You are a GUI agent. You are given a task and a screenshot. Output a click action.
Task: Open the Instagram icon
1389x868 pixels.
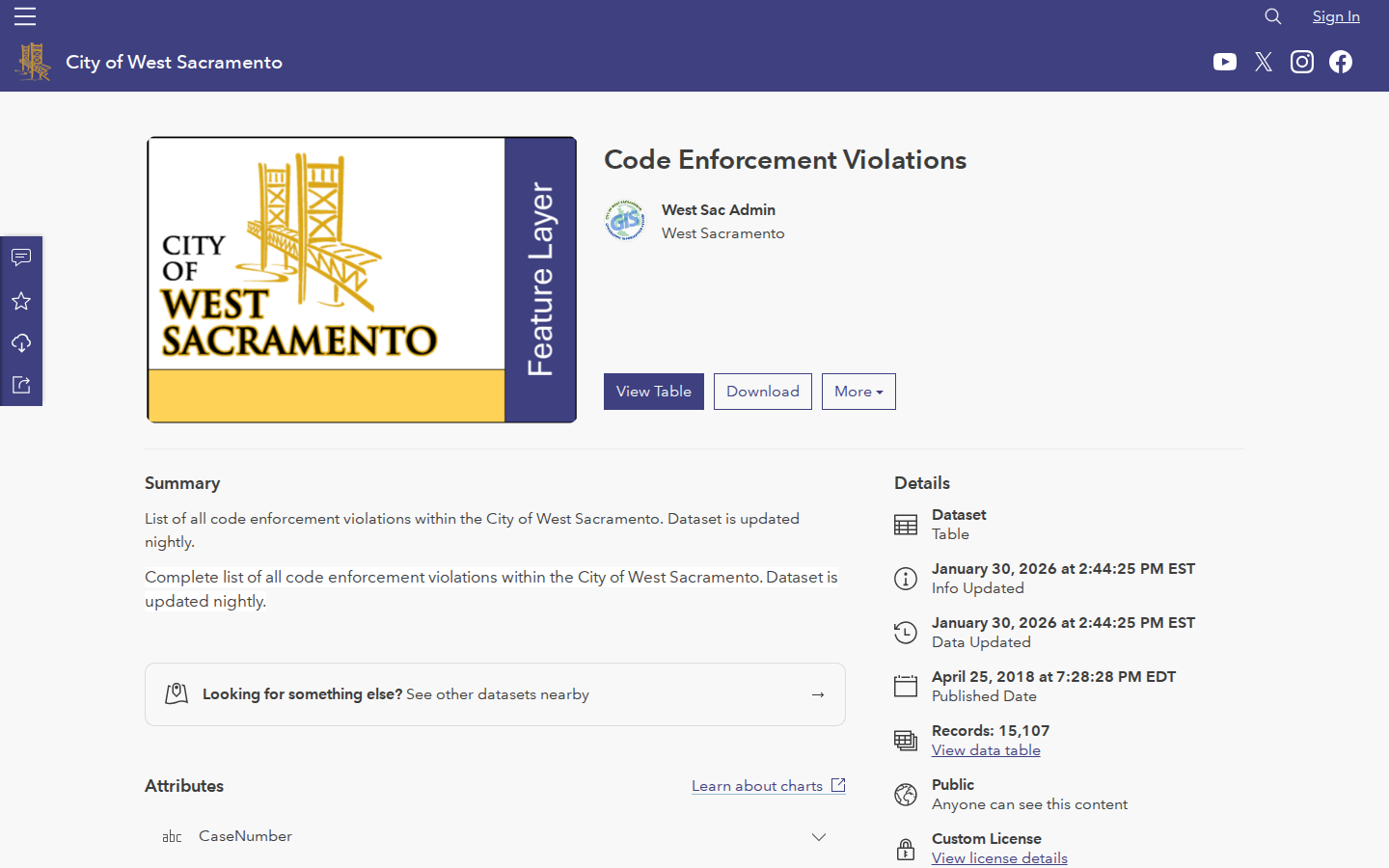click(1302, 62)
